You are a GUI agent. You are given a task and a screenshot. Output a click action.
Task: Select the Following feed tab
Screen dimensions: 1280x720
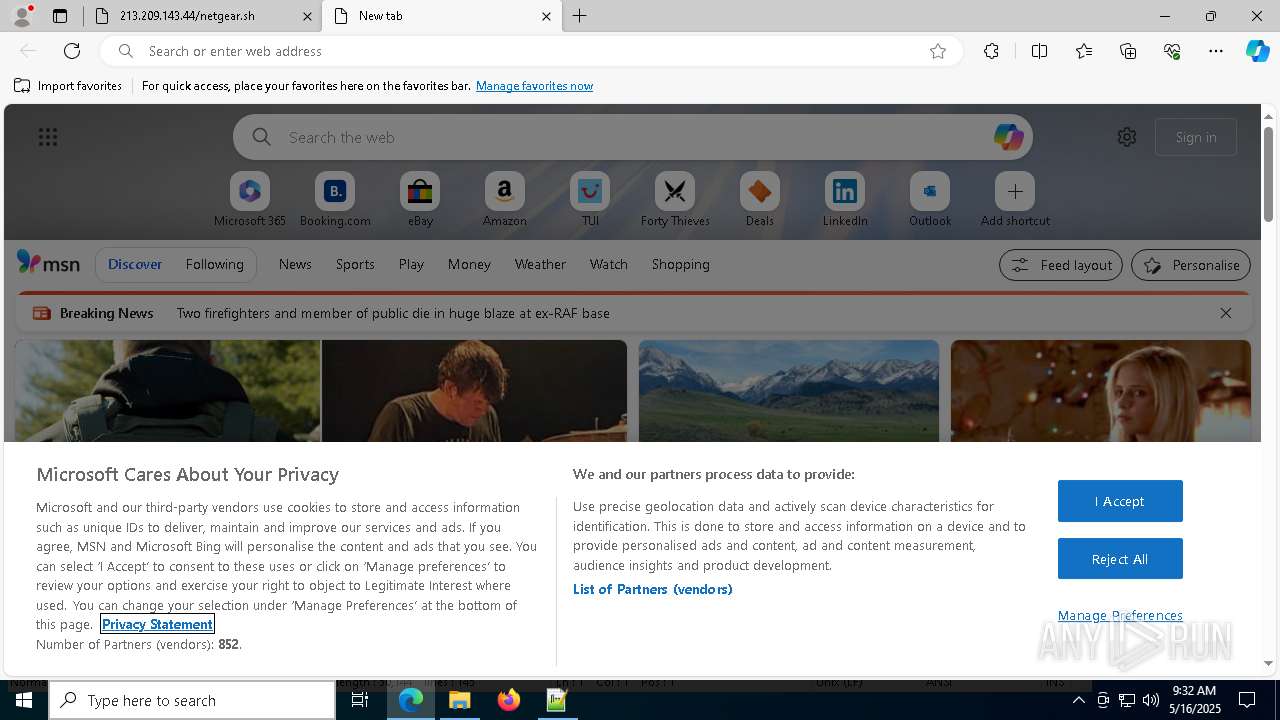tap(214, 264)
